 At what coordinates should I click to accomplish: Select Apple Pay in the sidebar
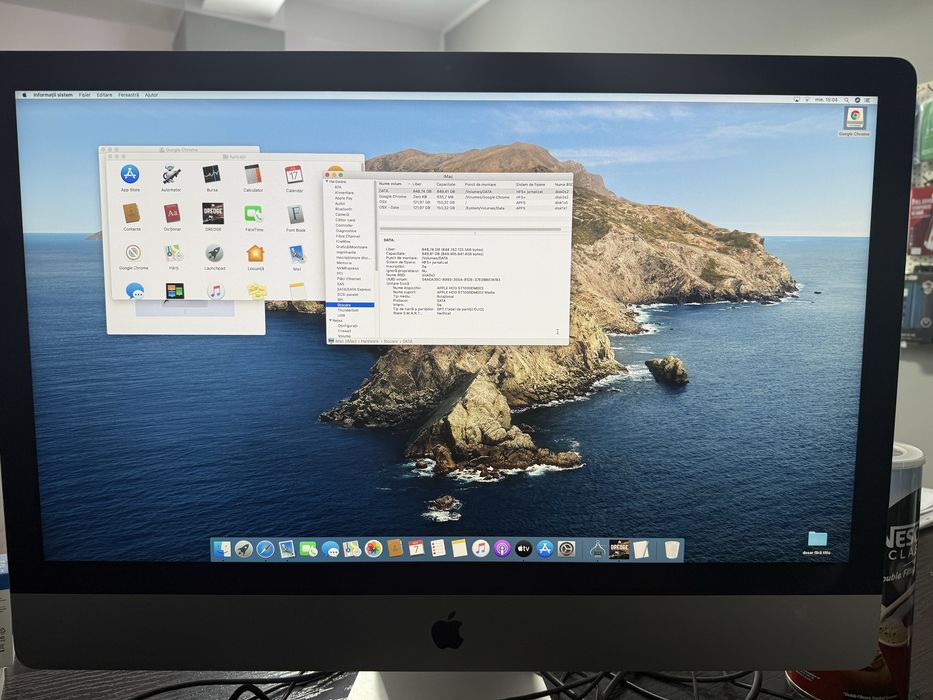[x=343, y=198]
